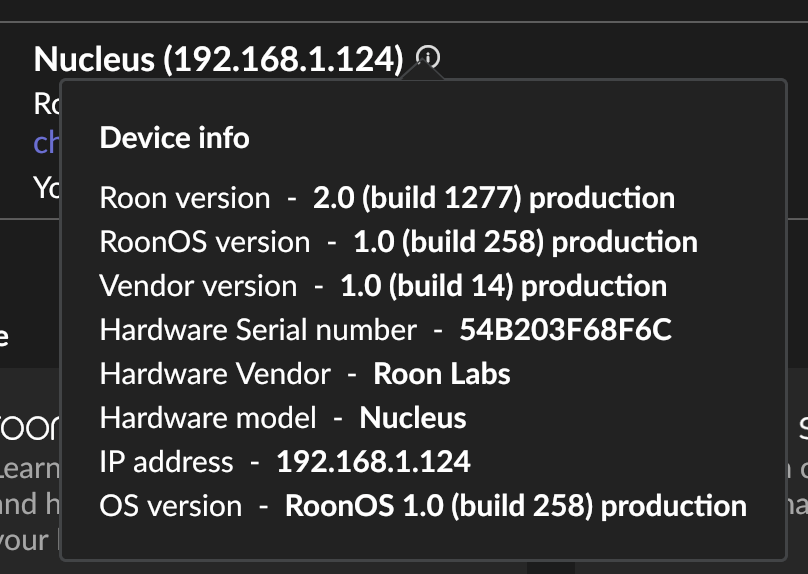The image size is (808, 574).
Task: Select the IP address value in popup
Action: click(373, 462)
